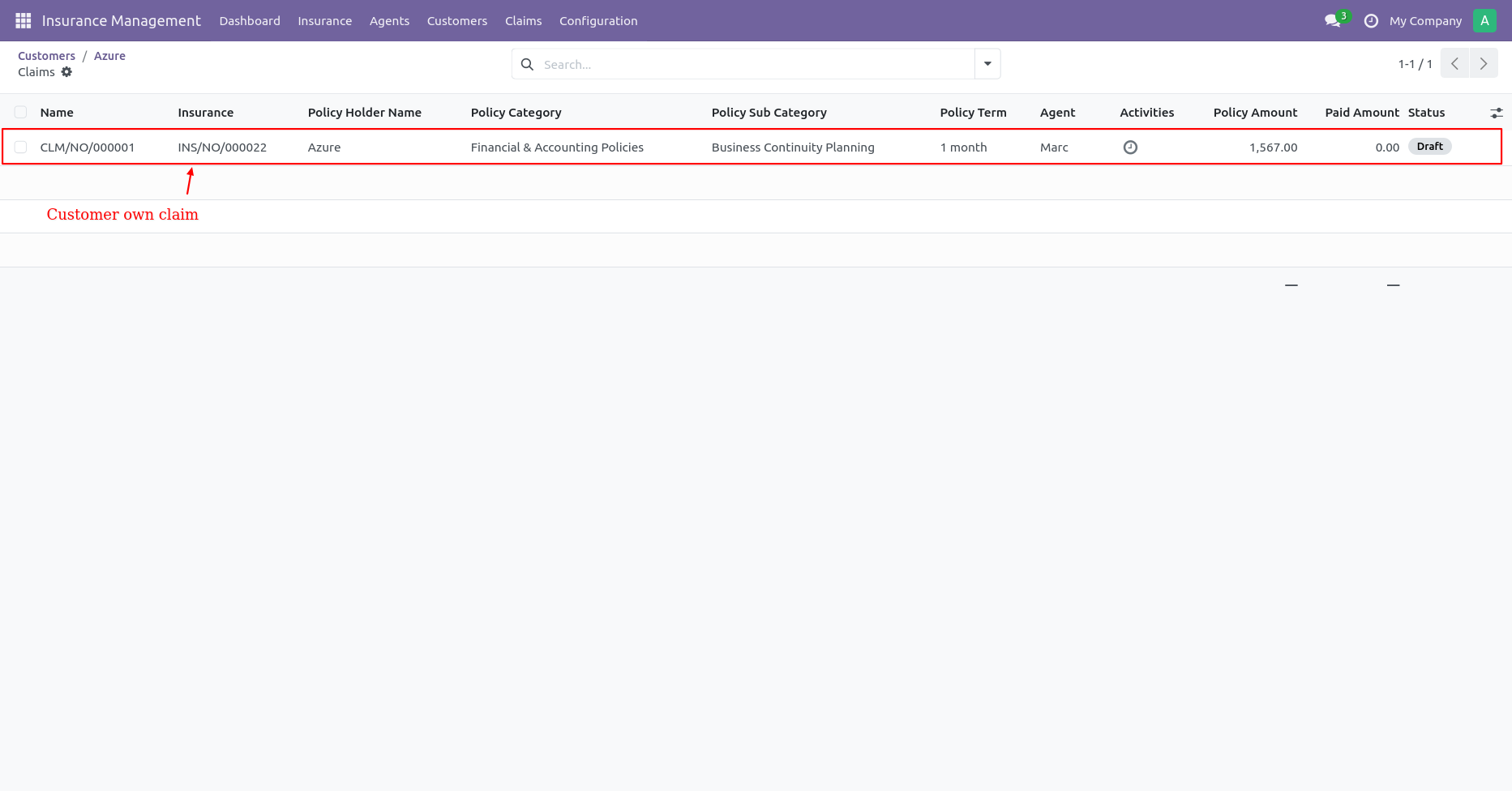Click Azure policy holder cell
The image size is (1512, 791).
pyautogui.click(x=324, y=148)
